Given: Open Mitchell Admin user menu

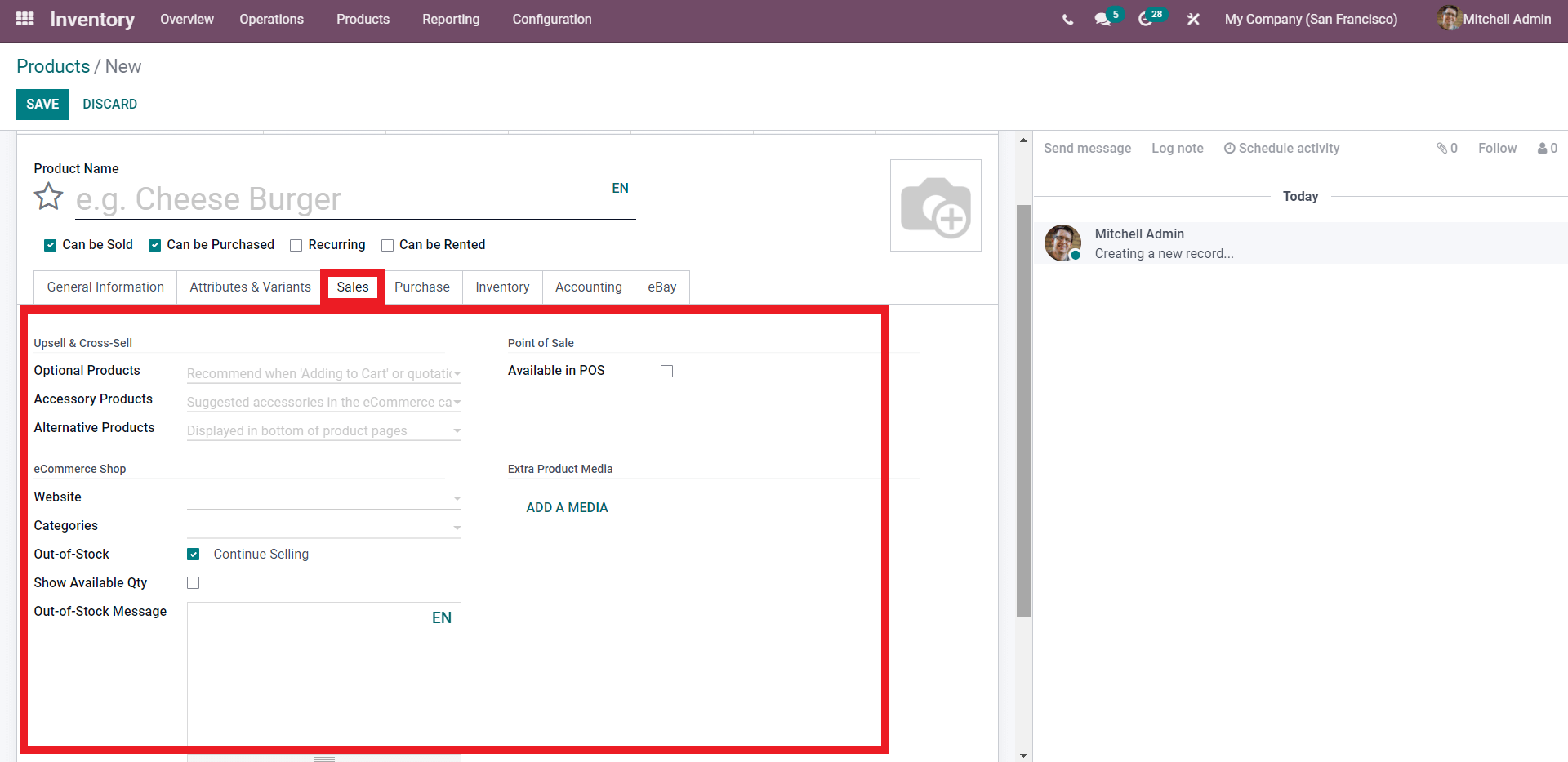Looking at the screenshot, I should (1494, 19).
